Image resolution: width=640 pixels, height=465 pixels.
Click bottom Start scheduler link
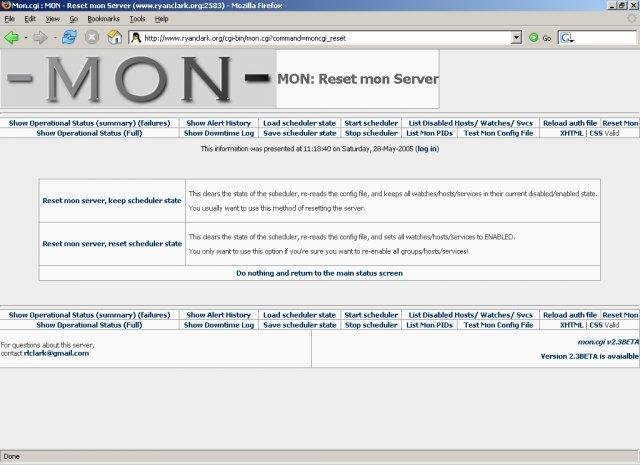371,315
